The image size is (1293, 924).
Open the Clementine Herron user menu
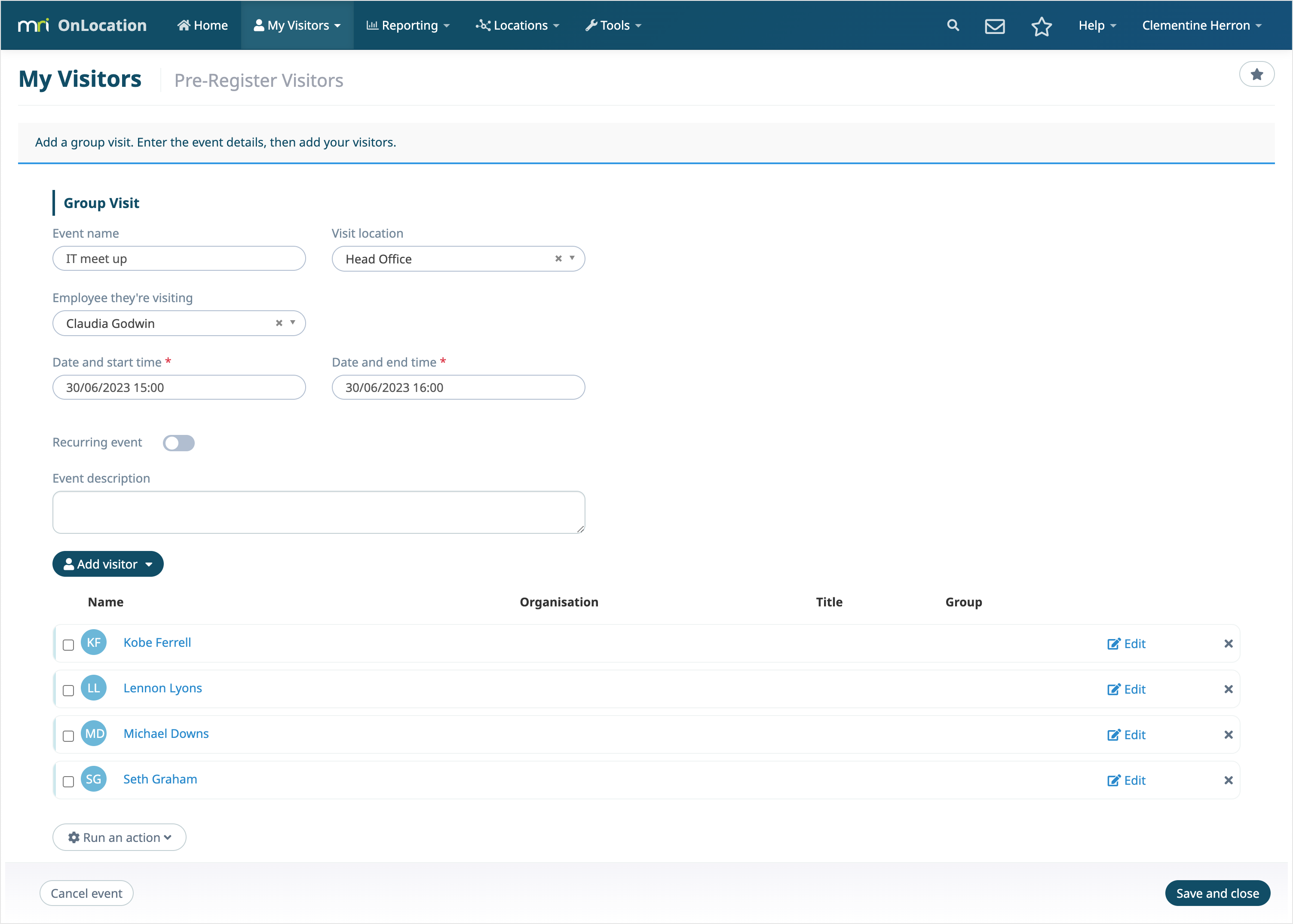click(1201, 25)
